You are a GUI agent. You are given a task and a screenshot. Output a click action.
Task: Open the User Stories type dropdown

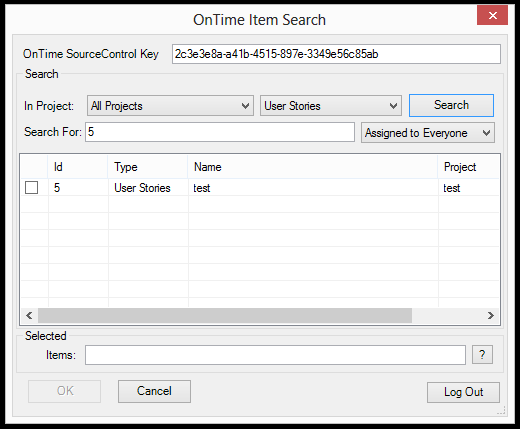331,106
